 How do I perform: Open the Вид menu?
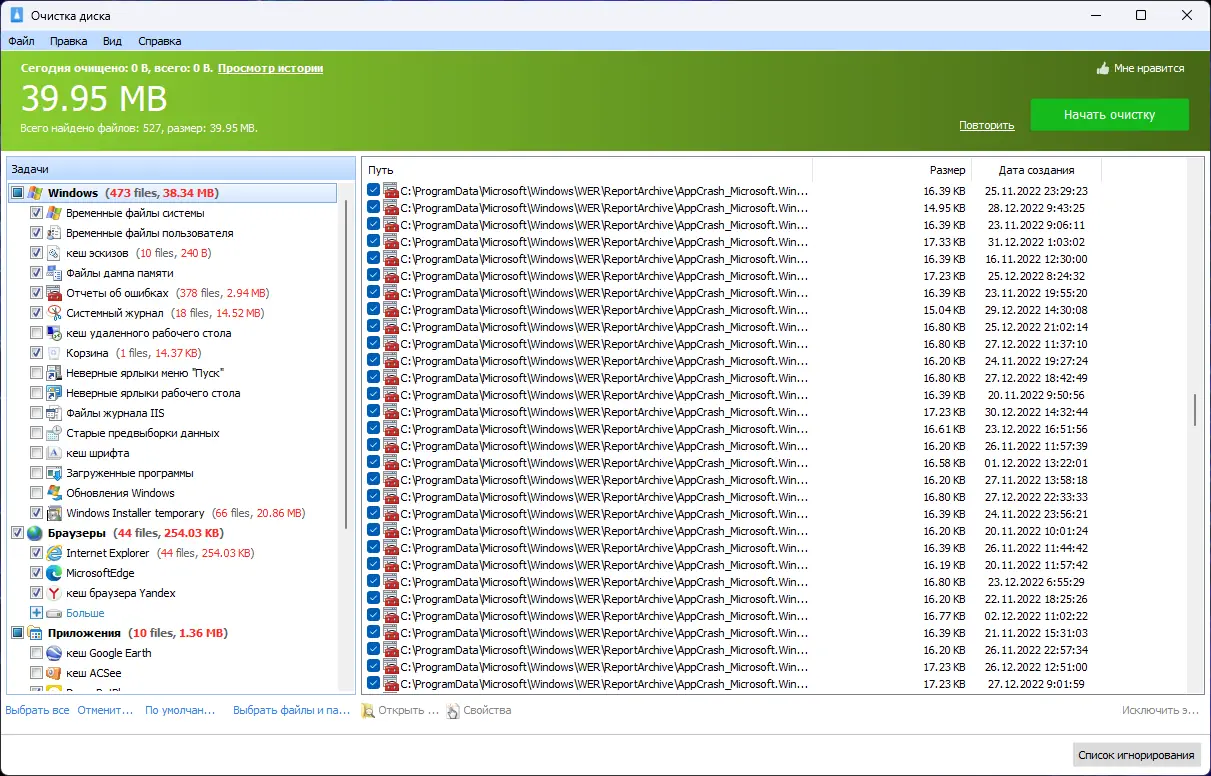112,41
